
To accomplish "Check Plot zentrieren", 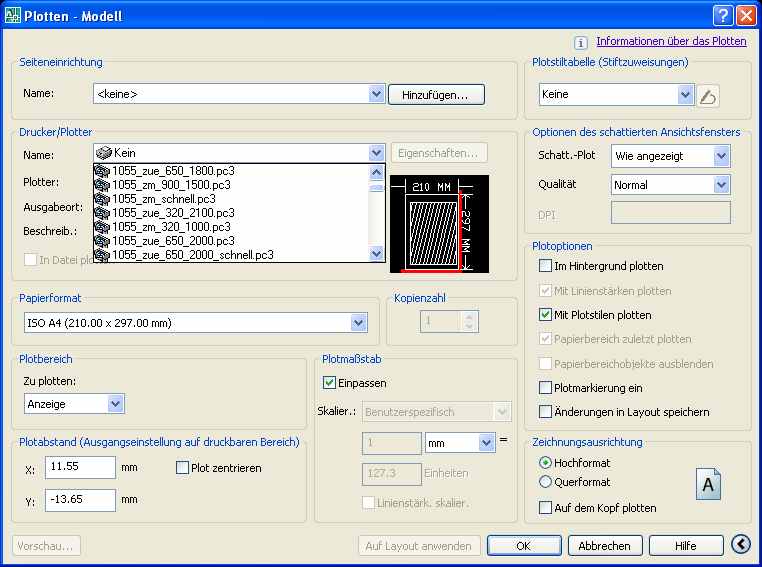I will tap(182, 468).
